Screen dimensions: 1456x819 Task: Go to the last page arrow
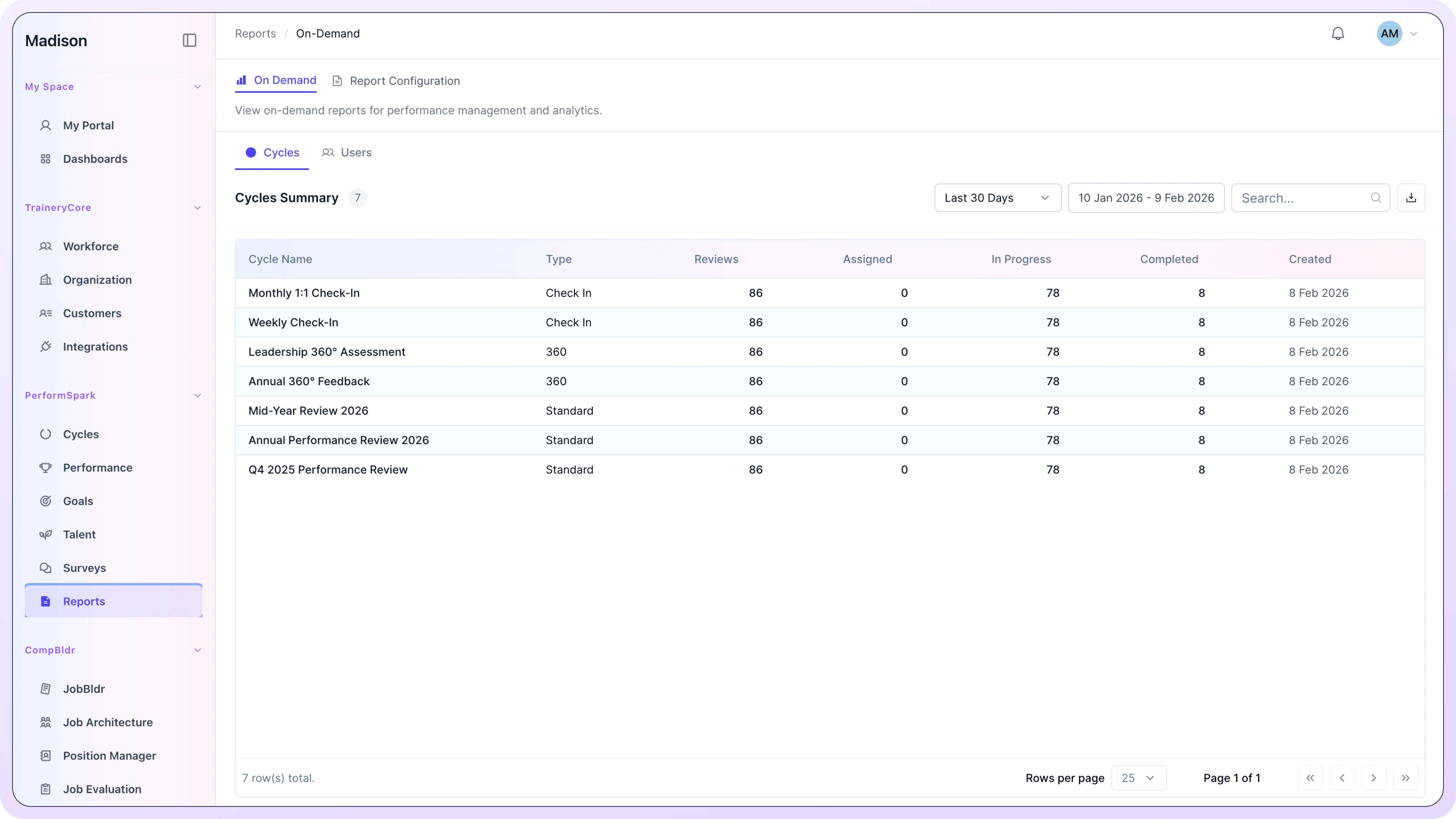pyautogui.click(x=1405, y=778)
